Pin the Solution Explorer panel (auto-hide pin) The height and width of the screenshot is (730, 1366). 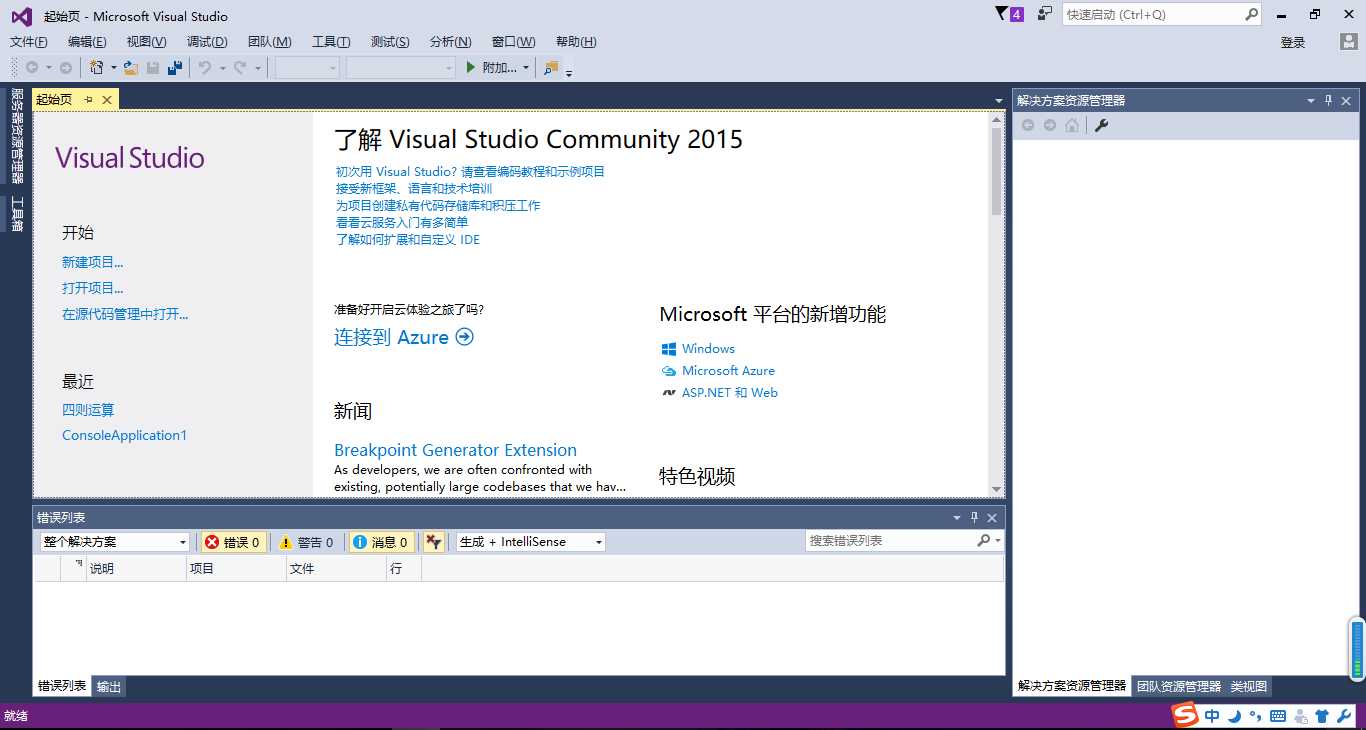pos(1329,100)
